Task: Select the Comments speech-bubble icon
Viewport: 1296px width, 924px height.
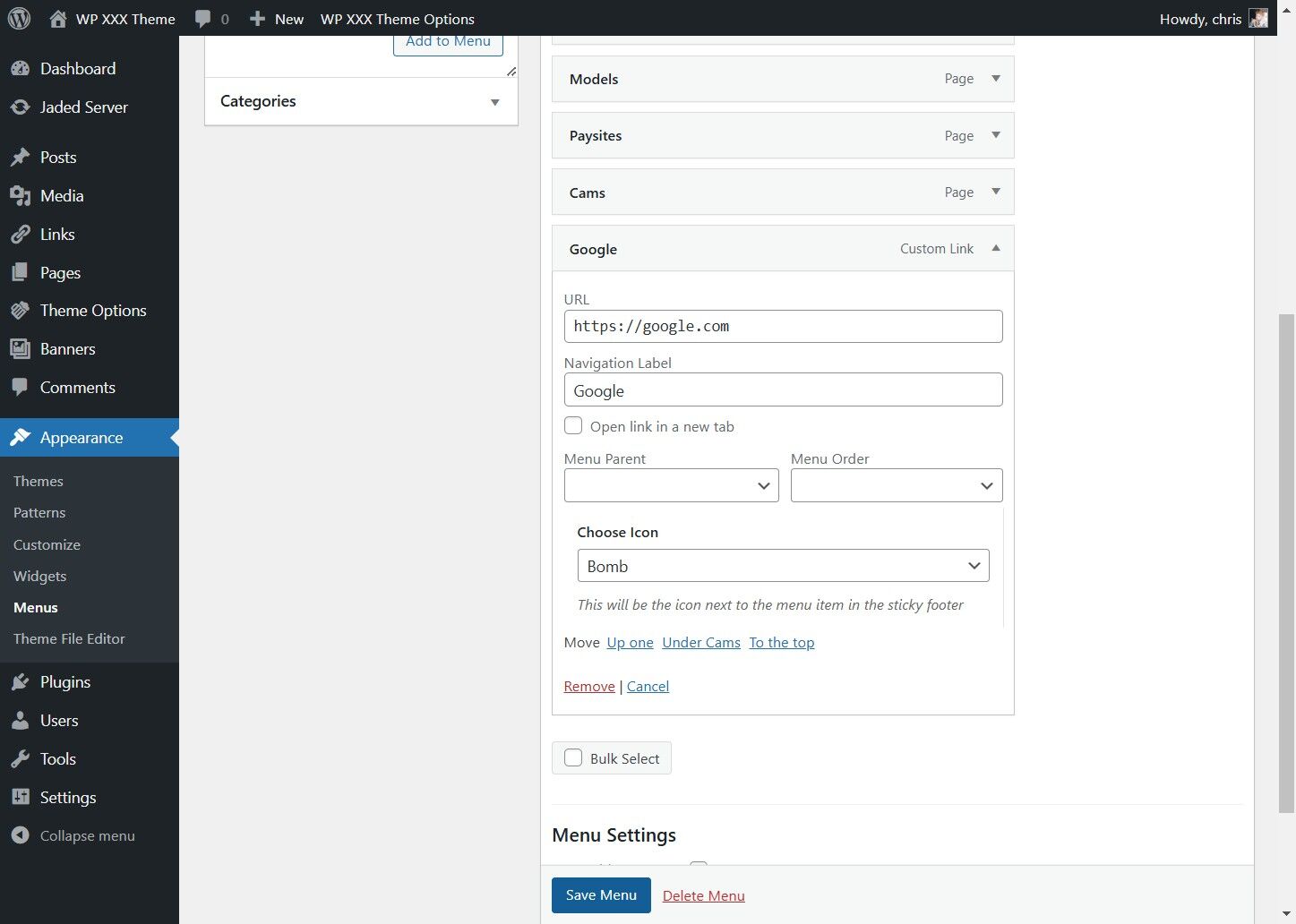Action: 21,387
